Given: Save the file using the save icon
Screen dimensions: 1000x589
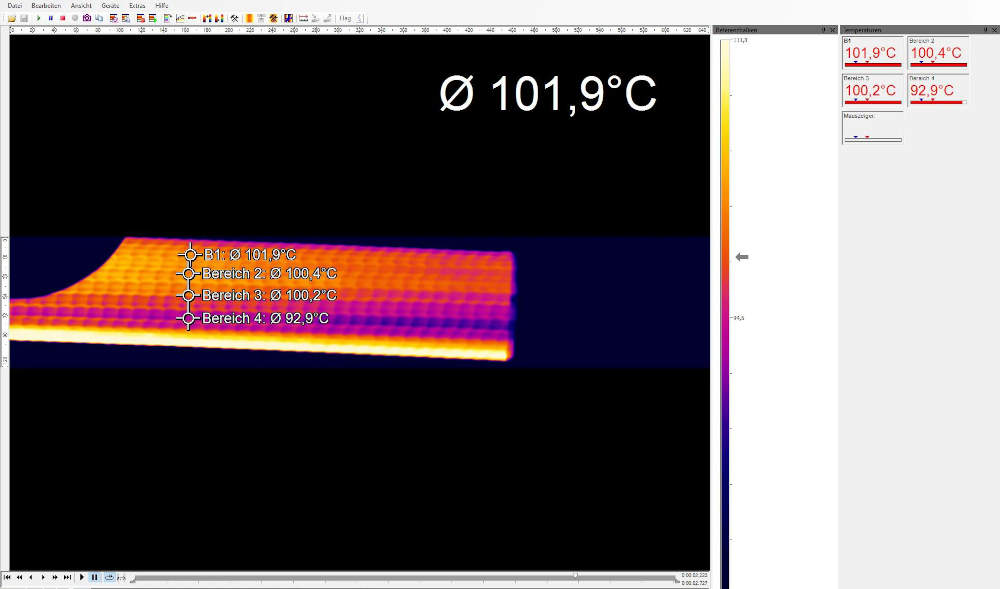Looking at the screenshot, I should (25, 17).
